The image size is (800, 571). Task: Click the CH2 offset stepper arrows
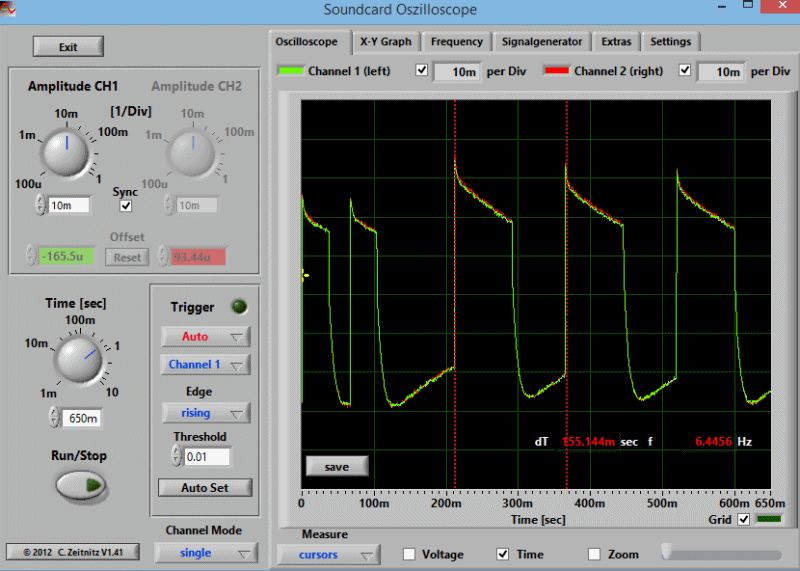pos(163,256)
